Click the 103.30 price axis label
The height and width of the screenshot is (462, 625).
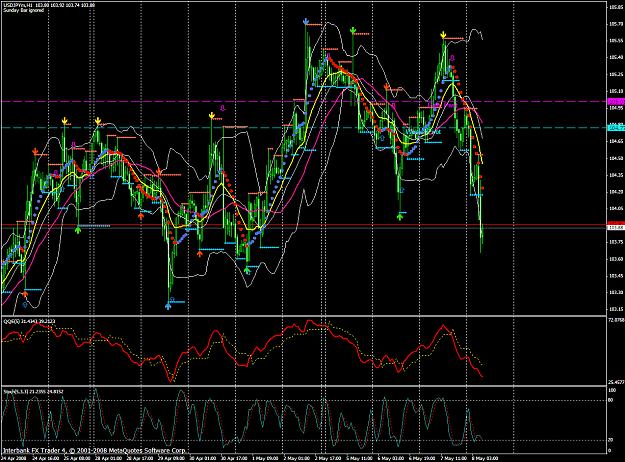pos(616,292)
